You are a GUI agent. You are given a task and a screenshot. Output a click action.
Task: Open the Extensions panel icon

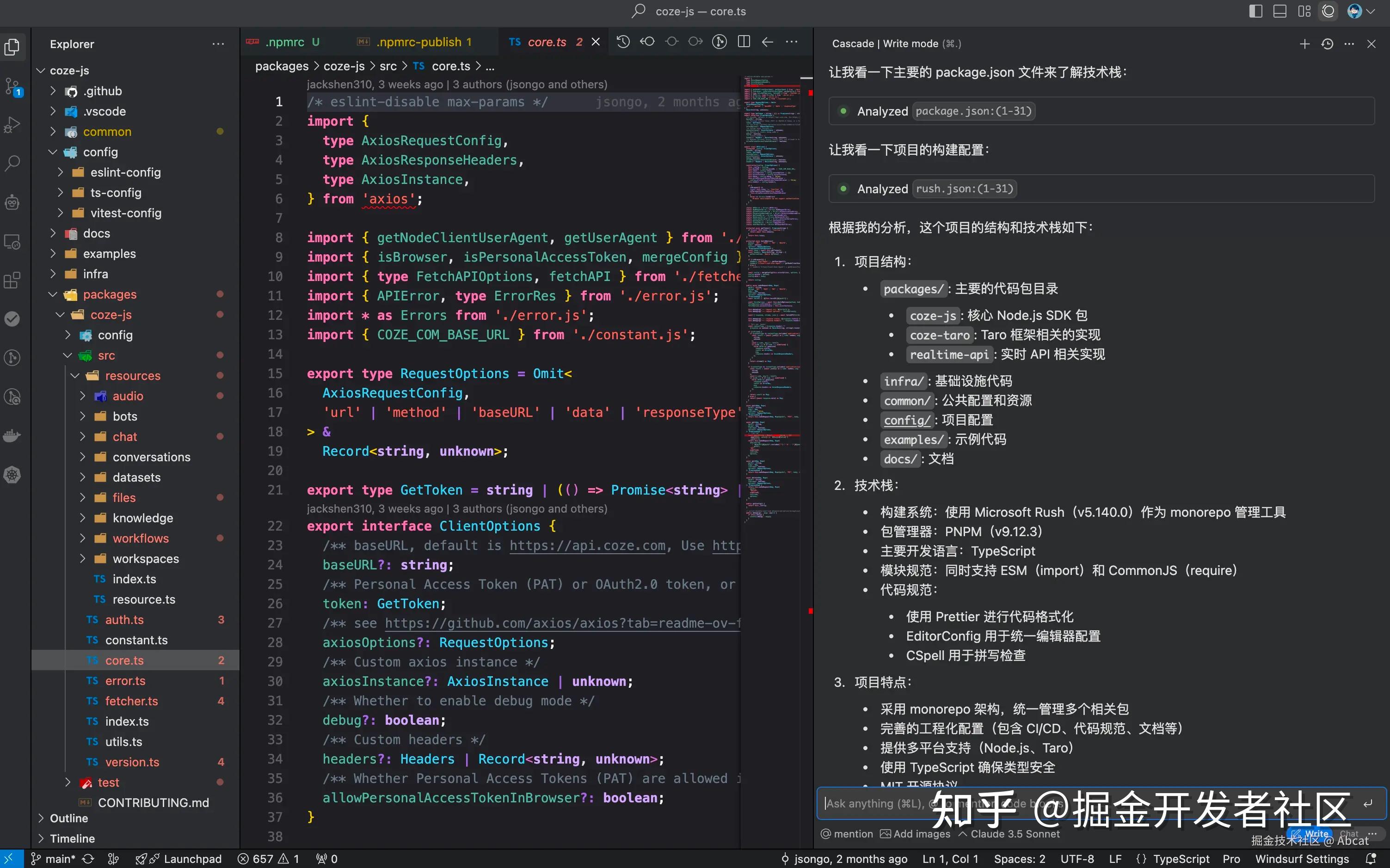(12, 280)
